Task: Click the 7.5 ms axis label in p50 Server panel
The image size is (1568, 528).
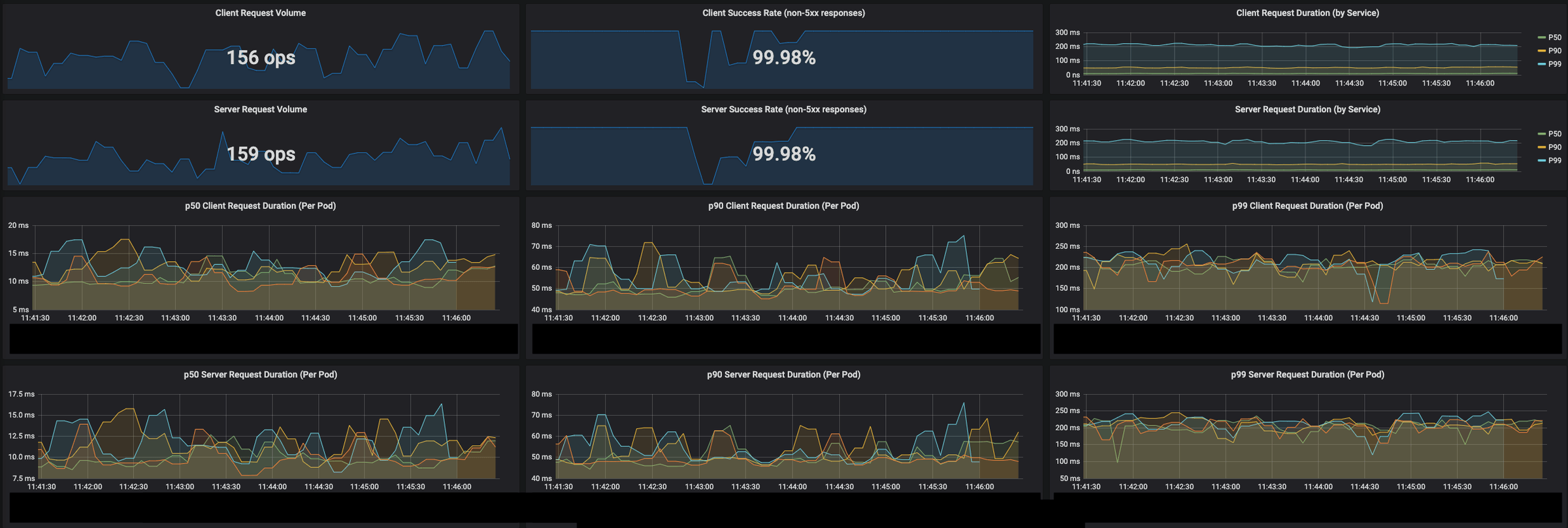Action: (23, 478)
